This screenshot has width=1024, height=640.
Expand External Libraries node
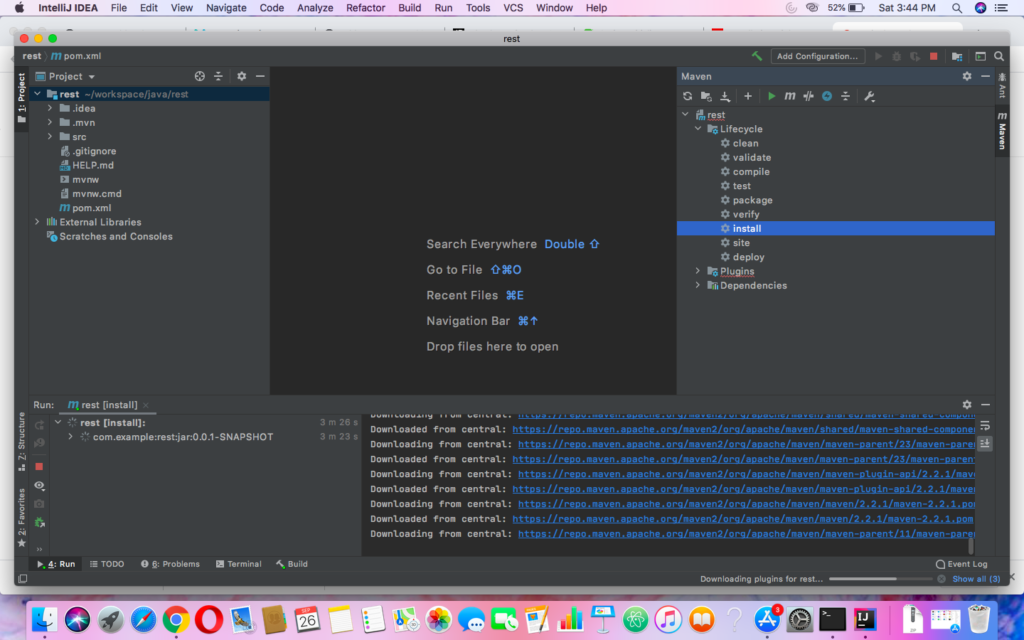point(37,222)
